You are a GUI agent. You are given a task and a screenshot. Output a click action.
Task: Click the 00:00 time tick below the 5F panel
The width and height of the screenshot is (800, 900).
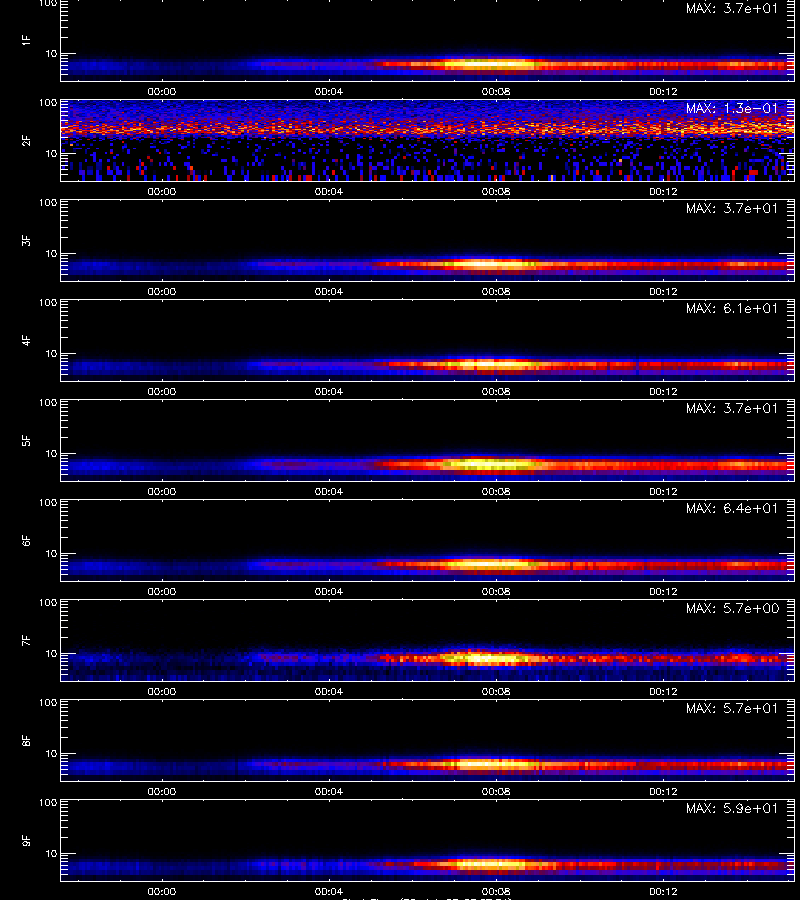point(162,492)
